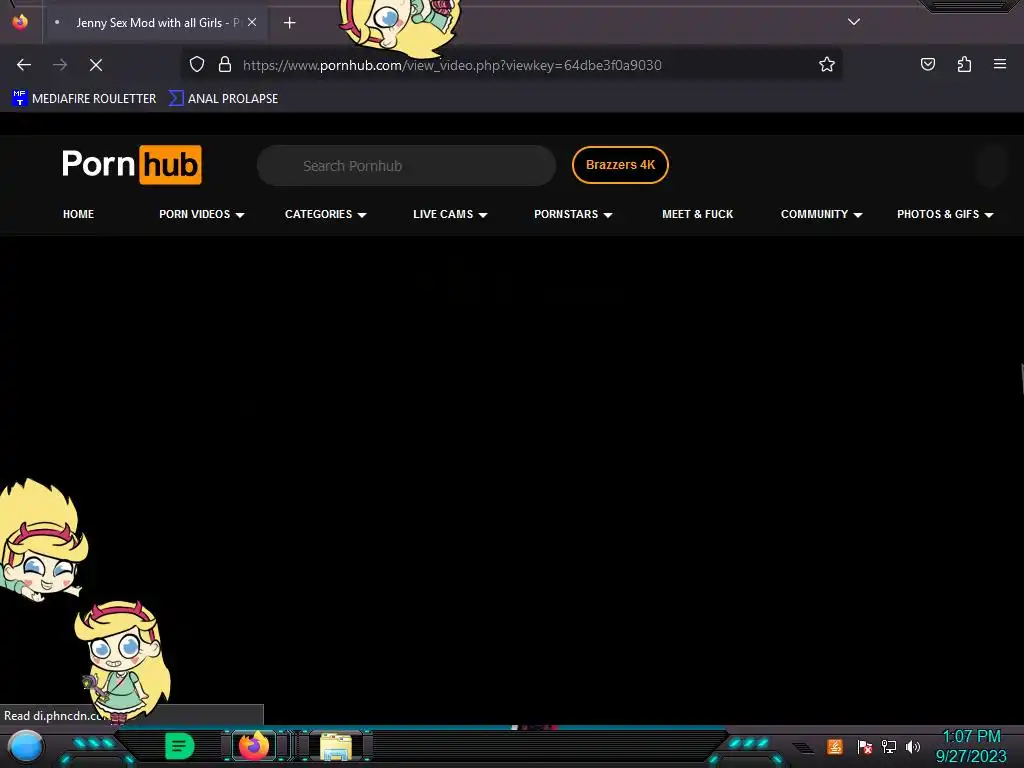Open the MEET & FUCK nav link
Screen dimensions: 1024x768
(x=697, y=214)
